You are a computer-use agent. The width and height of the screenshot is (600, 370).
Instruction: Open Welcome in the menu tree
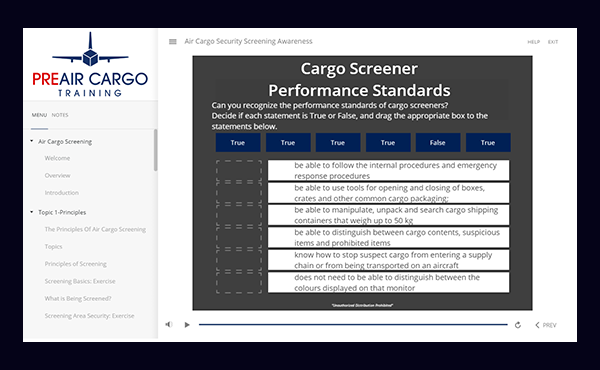[57, 158]
